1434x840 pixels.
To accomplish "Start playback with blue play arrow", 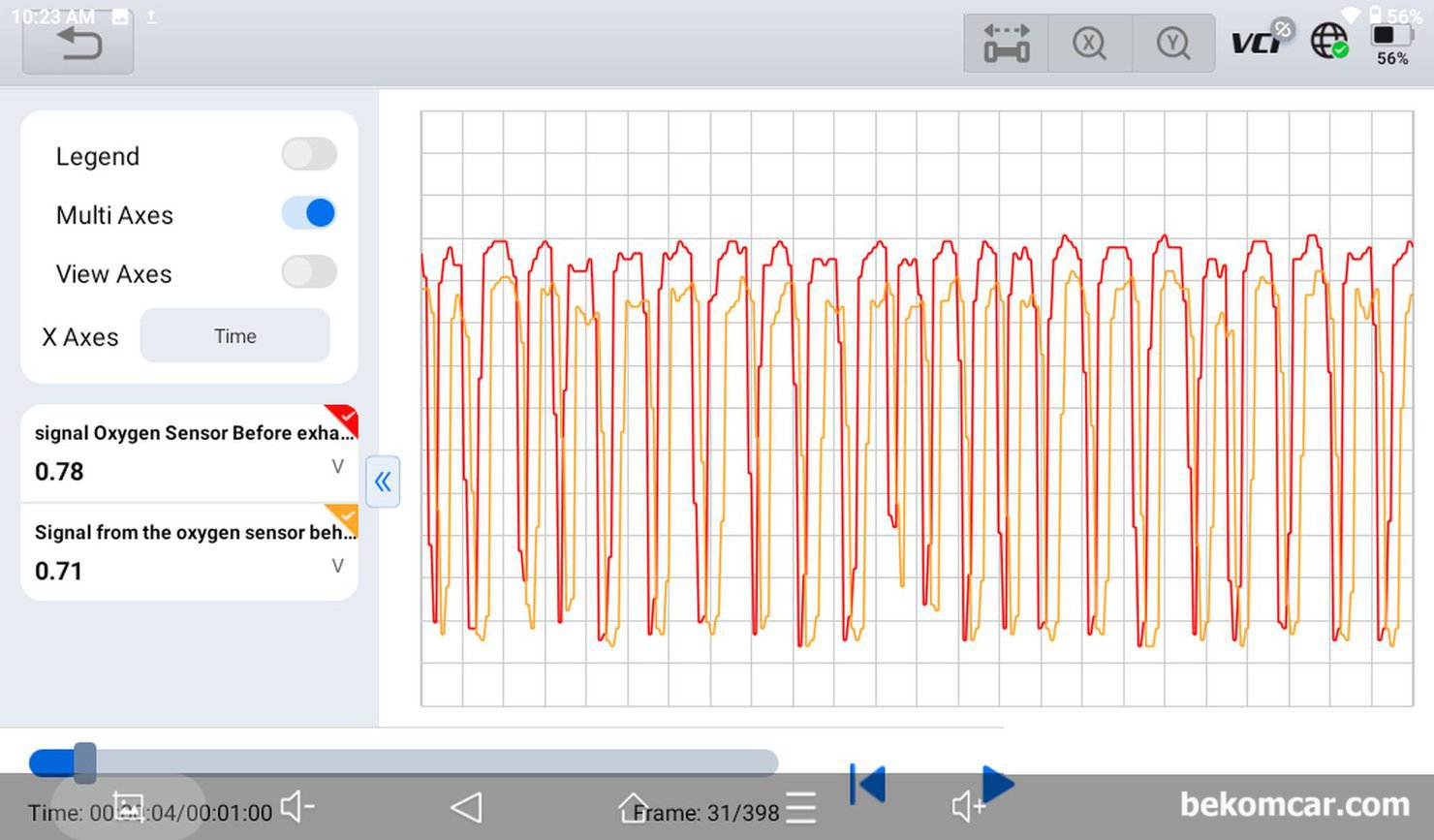I will click(997, 783).
